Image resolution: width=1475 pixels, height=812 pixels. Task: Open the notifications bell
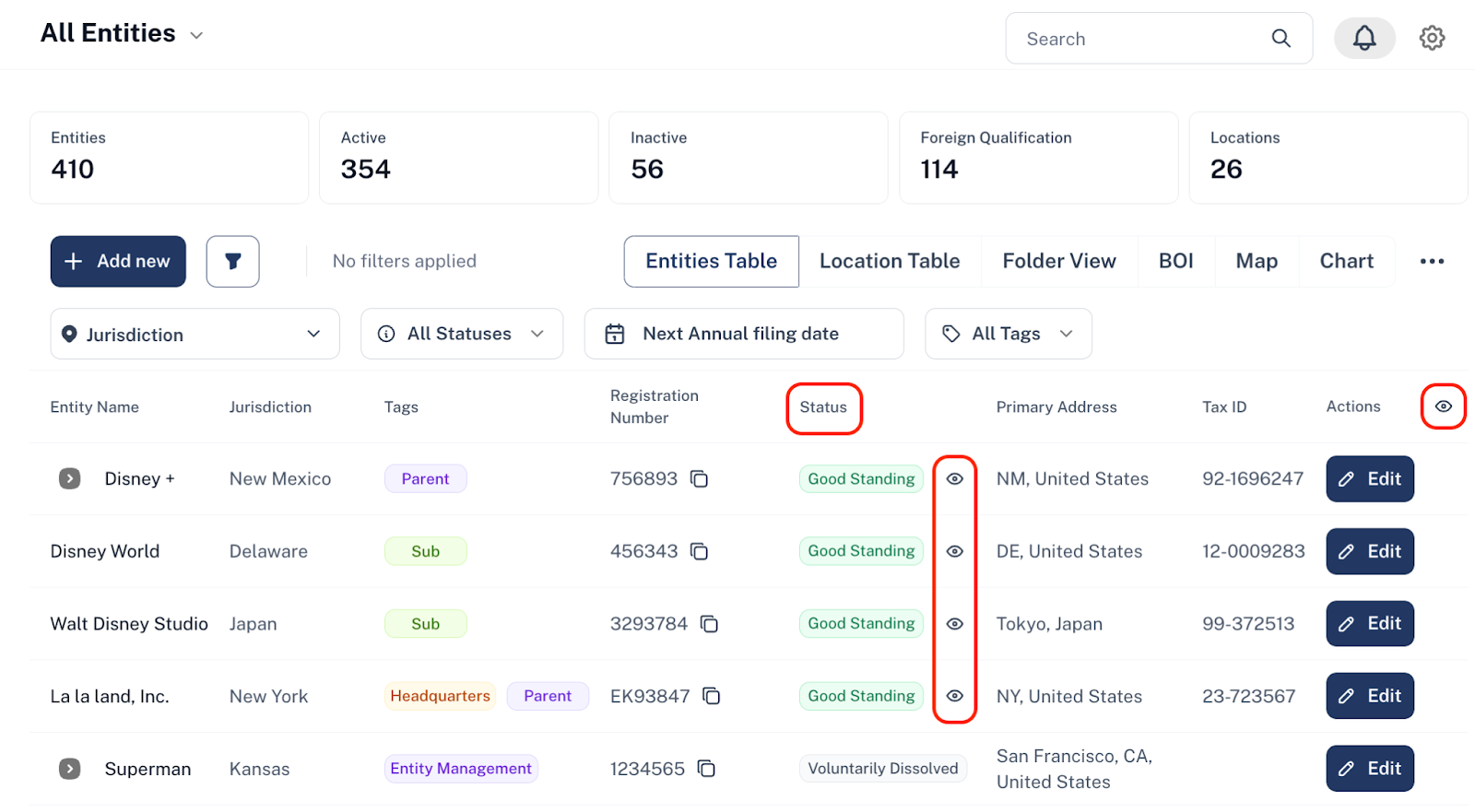tap(1364, 39)
